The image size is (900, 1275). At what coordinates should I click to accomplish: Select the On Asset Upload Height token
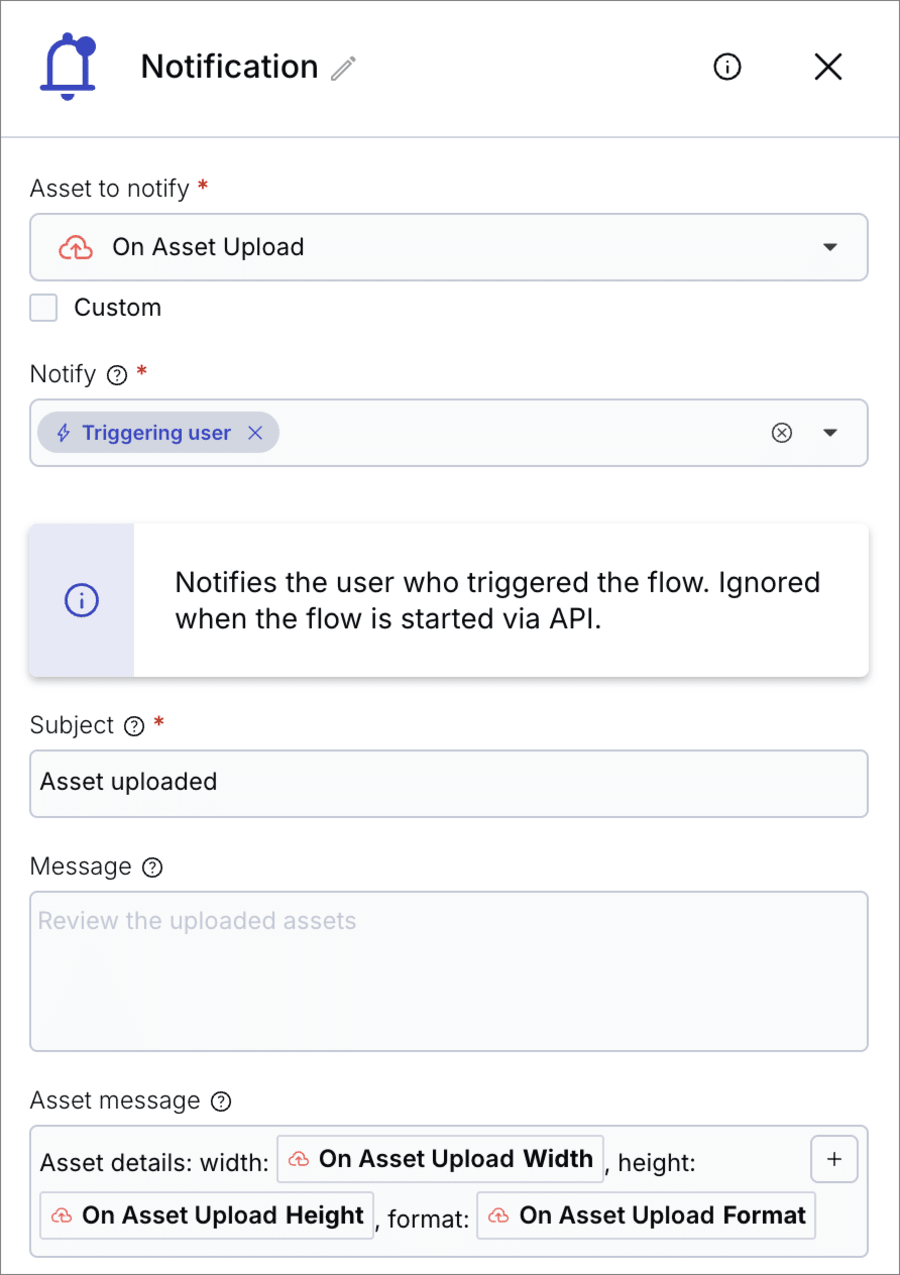(x=207, y=1215)
